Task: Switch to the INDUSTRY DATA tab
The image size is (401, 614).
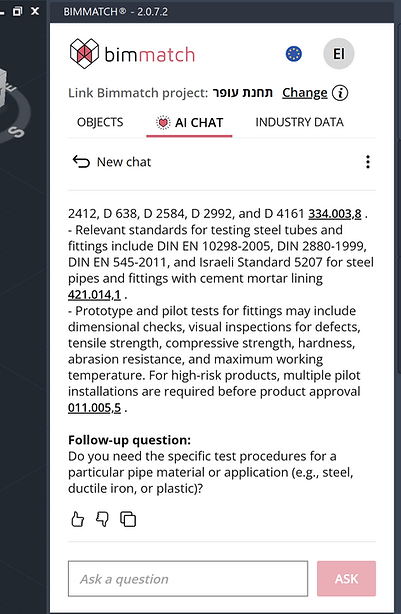Action: 300,122
